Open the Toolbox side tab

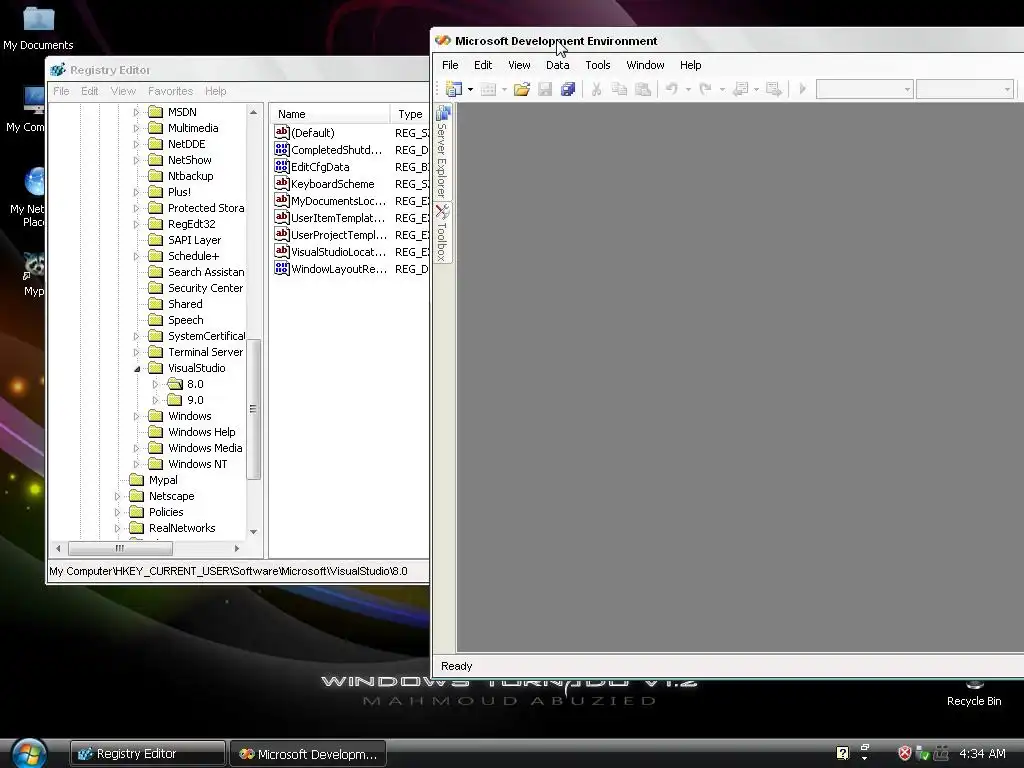click(442, 232)
